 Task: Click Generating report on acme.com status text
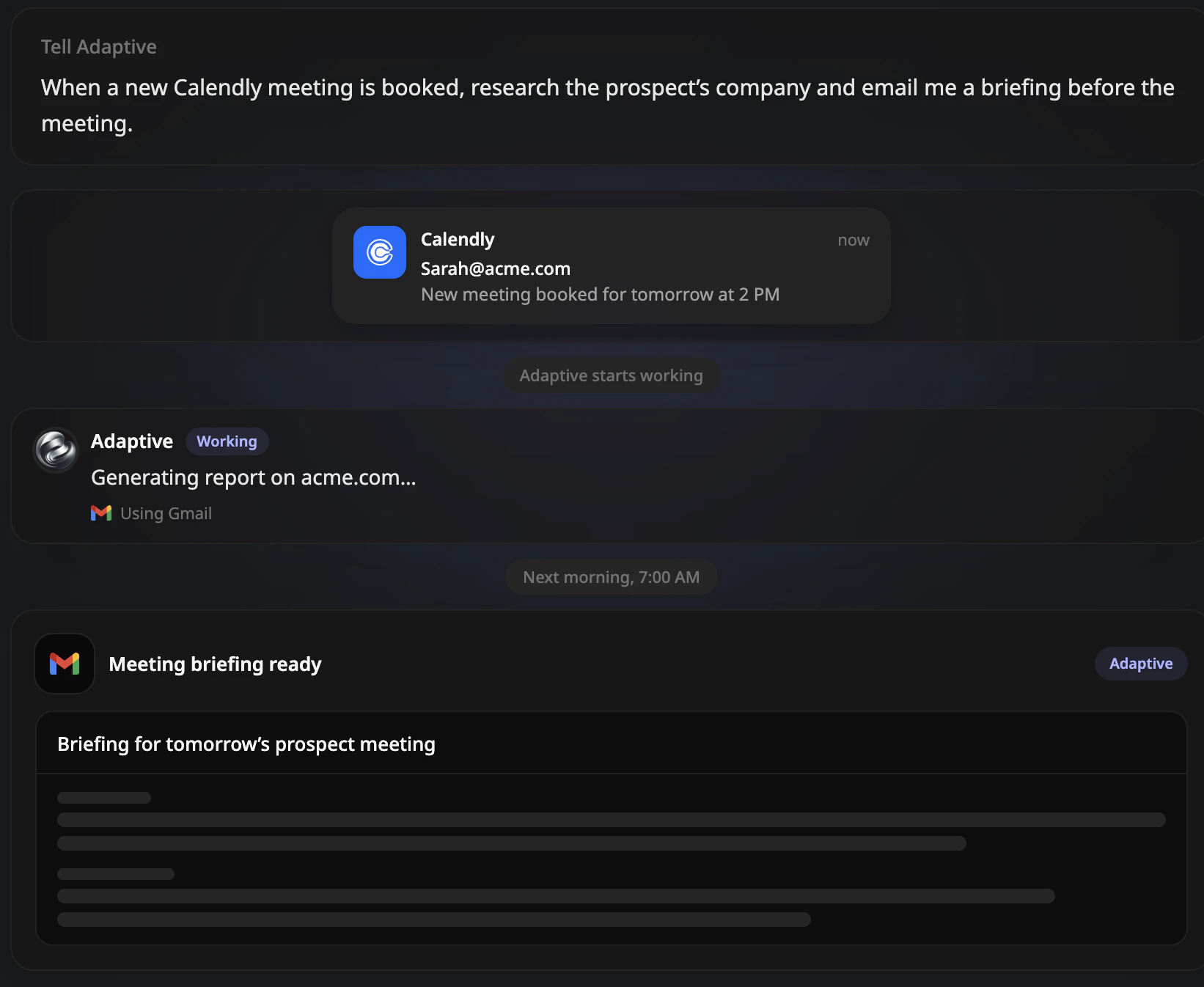(253, 477)
